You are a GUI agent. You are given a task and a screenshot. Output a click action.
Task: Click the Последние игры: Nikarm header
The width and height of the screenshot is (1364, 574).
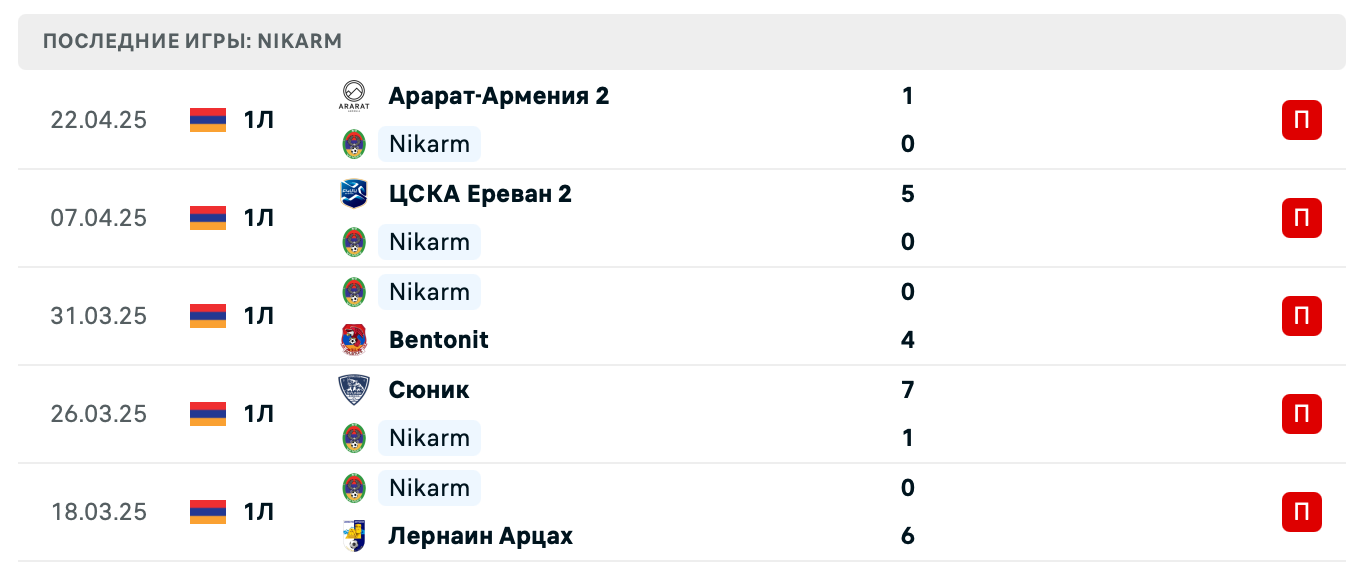[x=192, y=41]
